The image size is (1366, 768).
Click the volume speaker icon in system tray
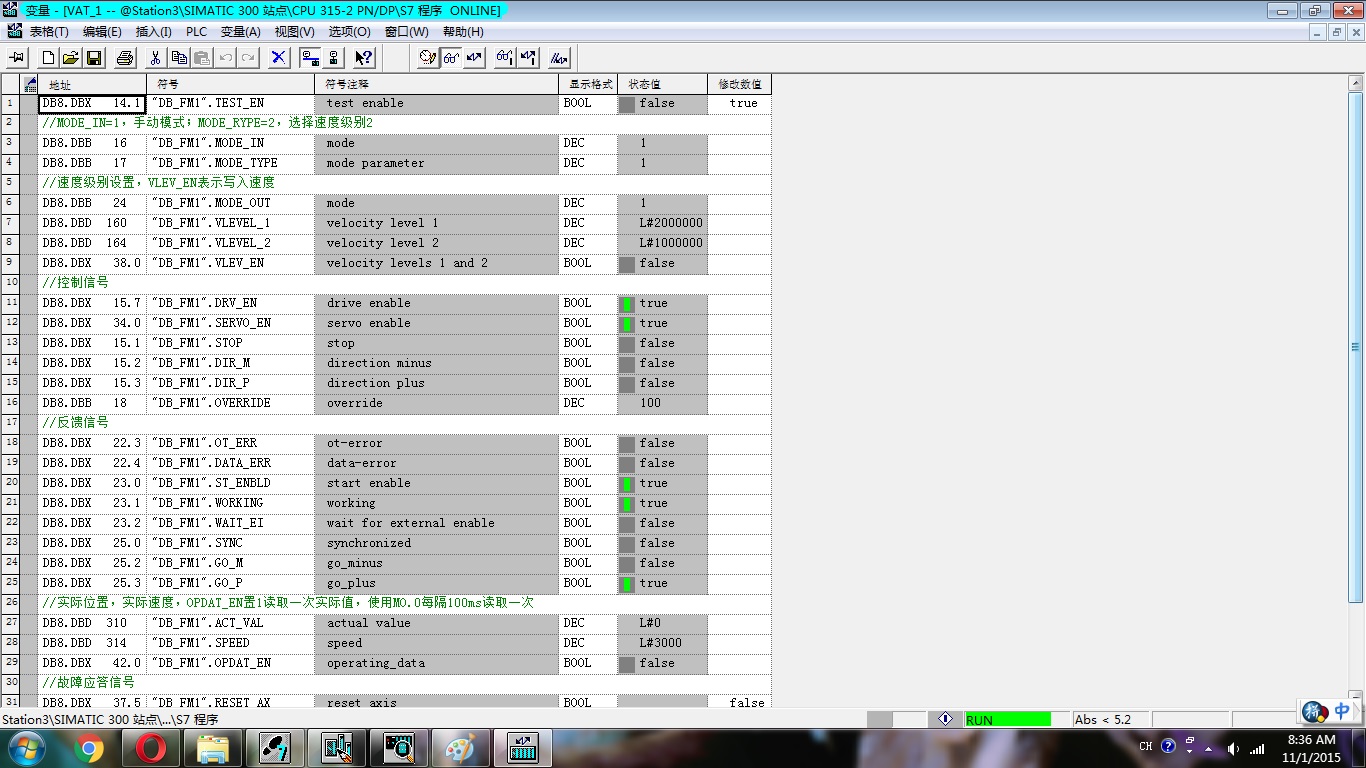[1232, 749]
